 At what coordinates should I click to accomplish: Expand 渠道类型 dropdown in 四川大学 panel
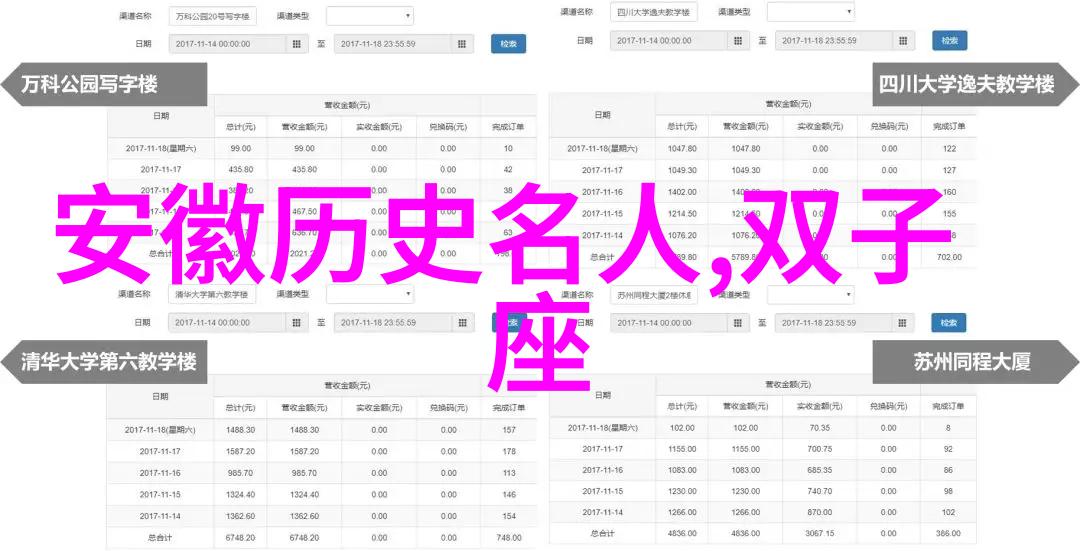coord(808,12)
